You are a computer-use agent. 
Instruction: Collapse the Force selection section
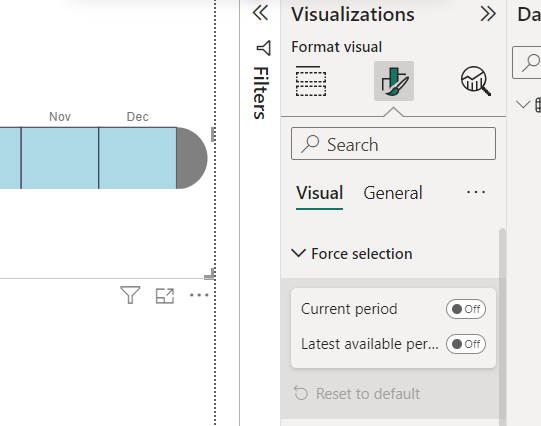tap(298, 254)
